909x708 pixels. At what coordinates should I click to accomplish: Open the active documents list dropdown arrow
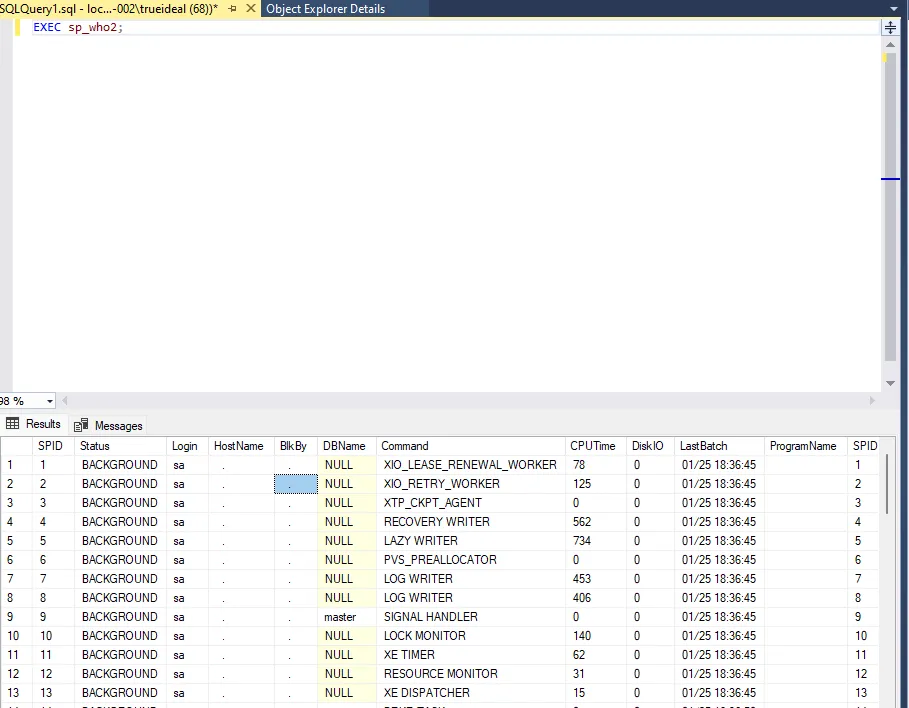(892, 8)
